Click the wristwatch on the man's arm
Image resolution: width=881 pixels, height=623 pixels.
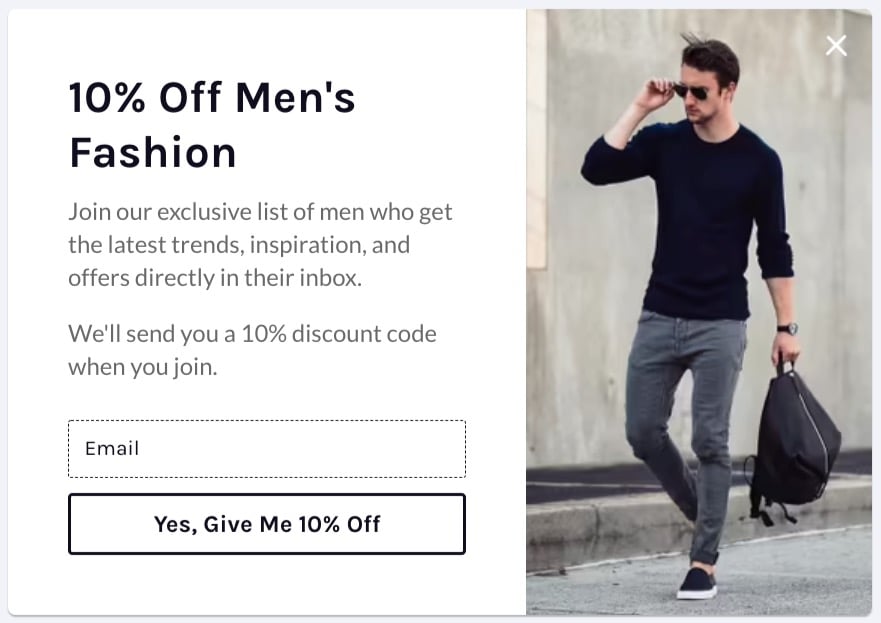pos(788,328)
